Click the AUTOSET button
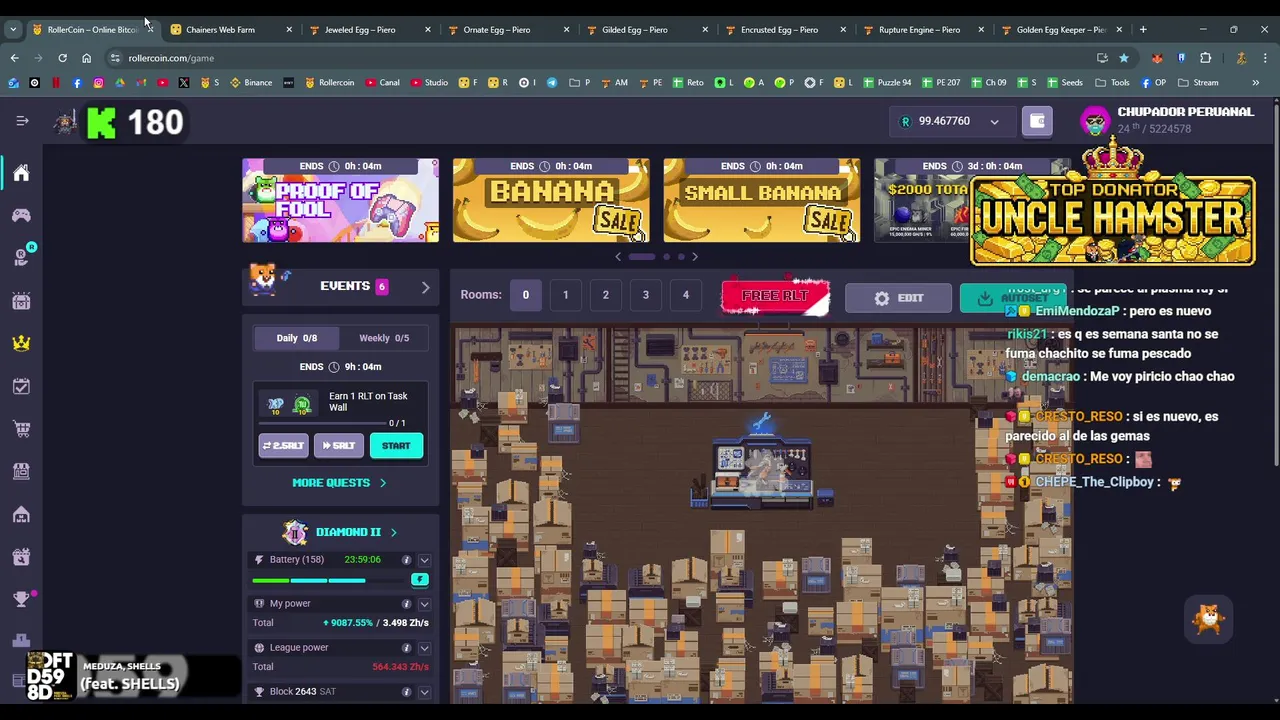This screenshot has width=1280, height=720. click(x=1013, y=298)
